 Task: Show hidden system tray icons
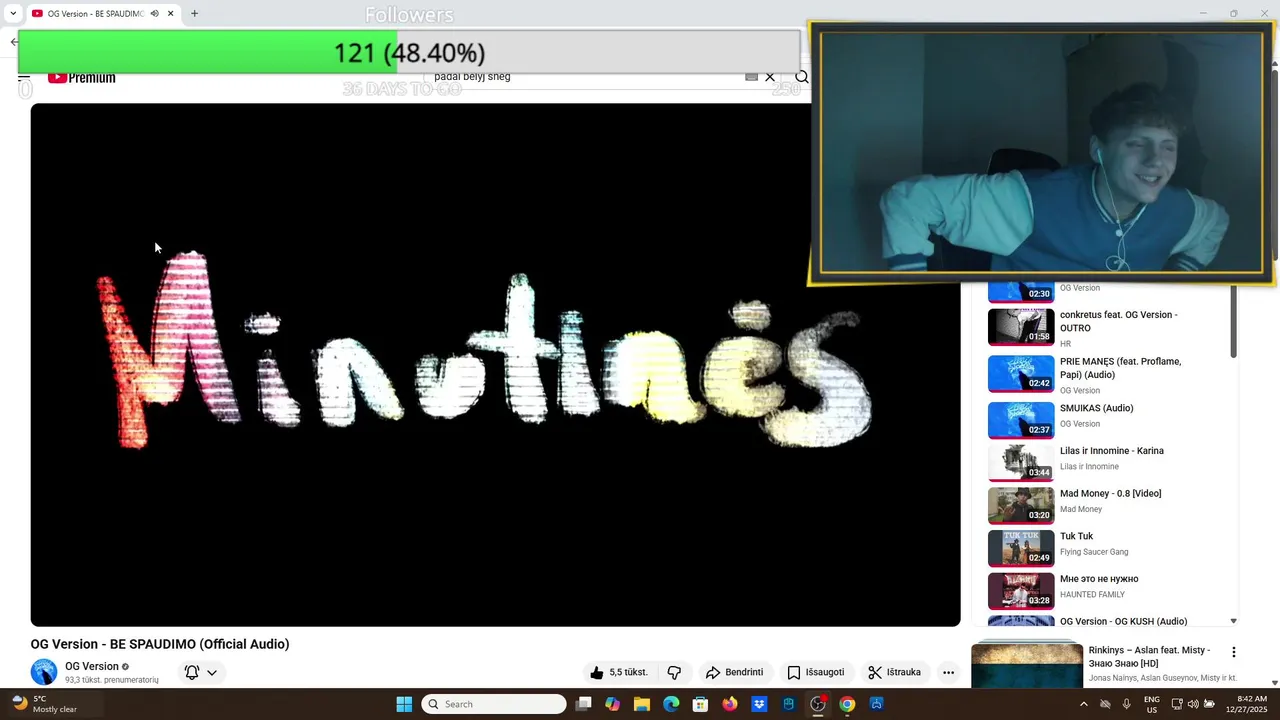pos(1084,704)
